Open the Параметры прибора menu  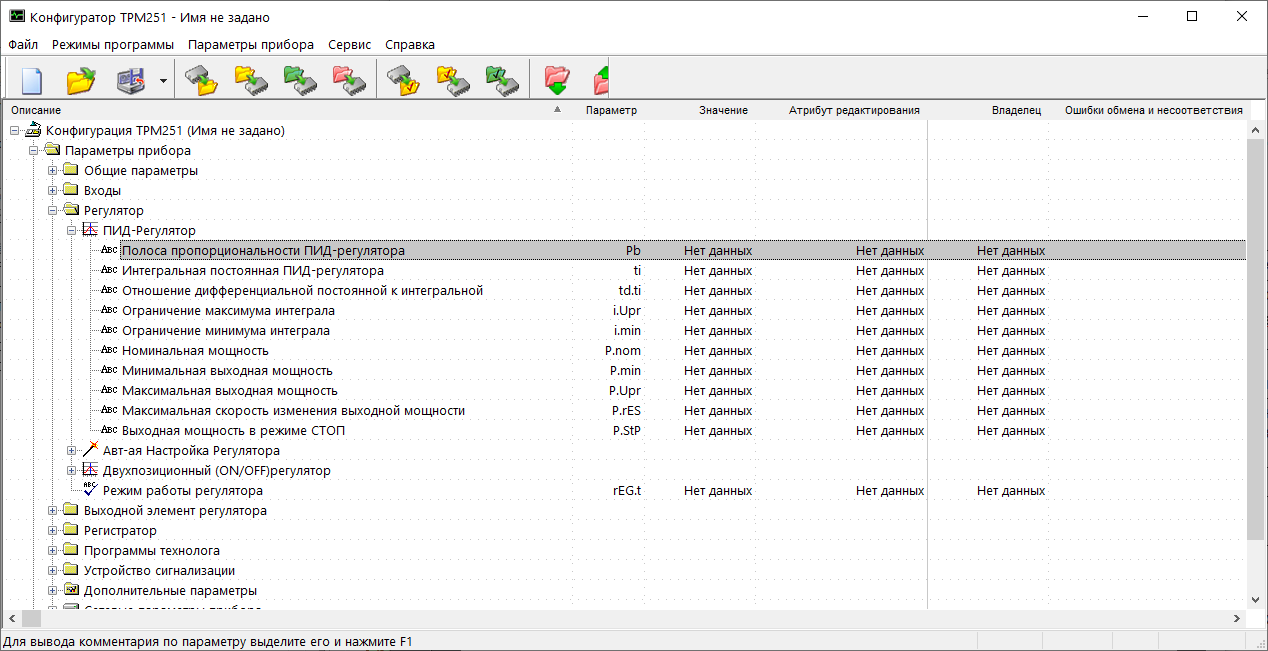point(251,45)
